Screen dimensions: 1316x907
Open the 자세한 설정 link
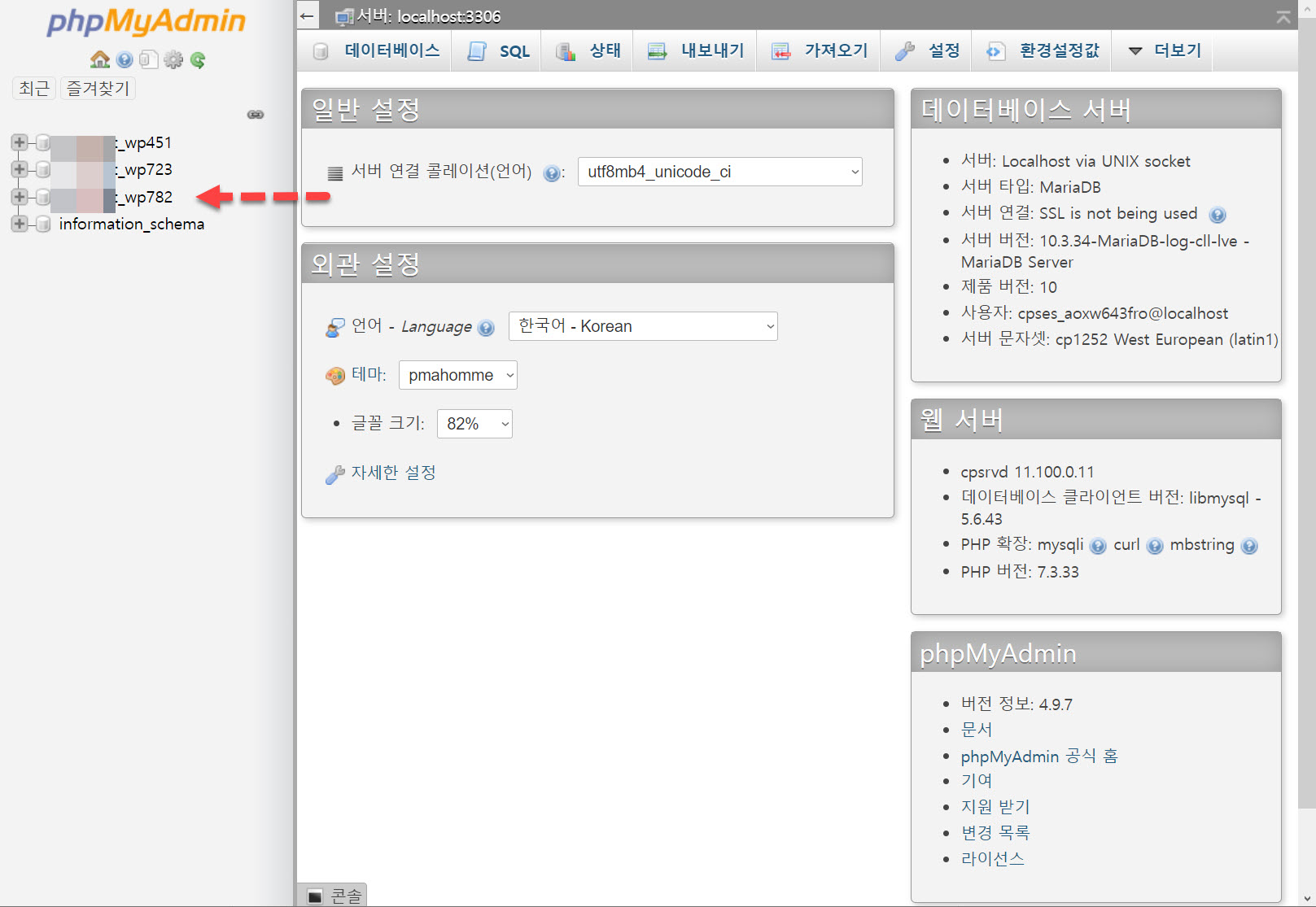(394, 473)
